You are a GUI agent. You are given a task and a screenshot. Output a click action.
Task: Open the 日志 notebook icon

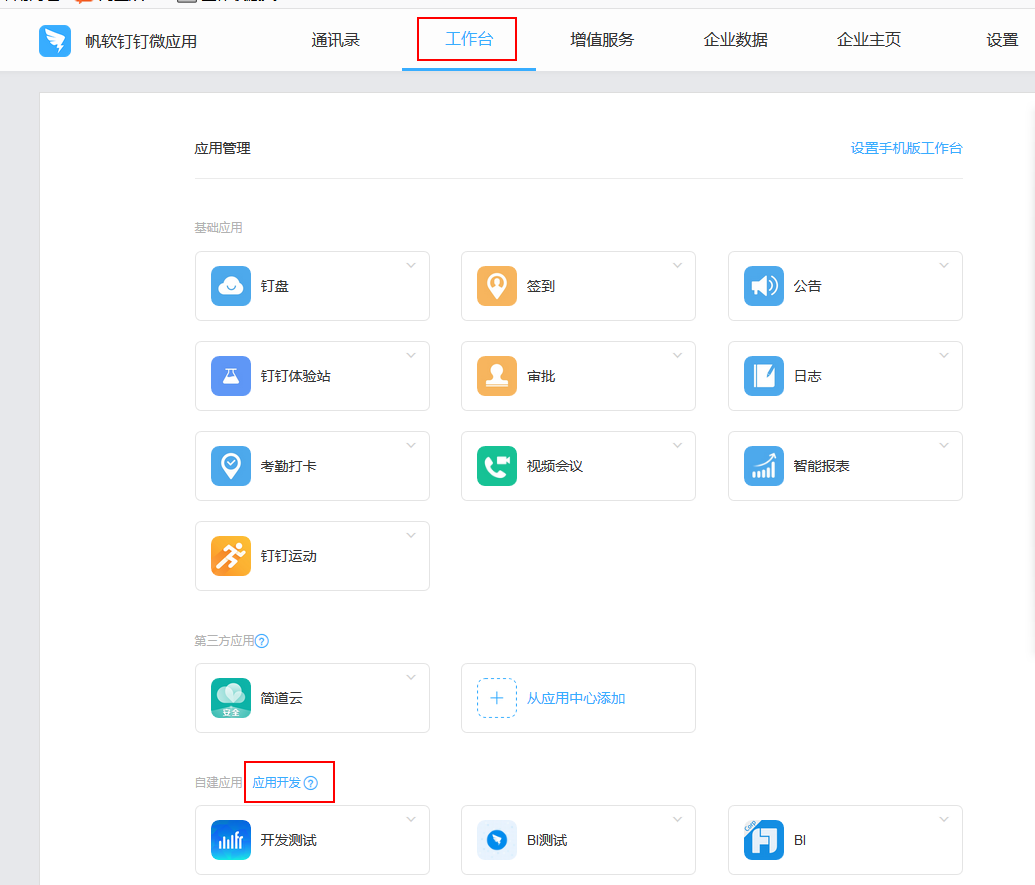click(764, 376)
